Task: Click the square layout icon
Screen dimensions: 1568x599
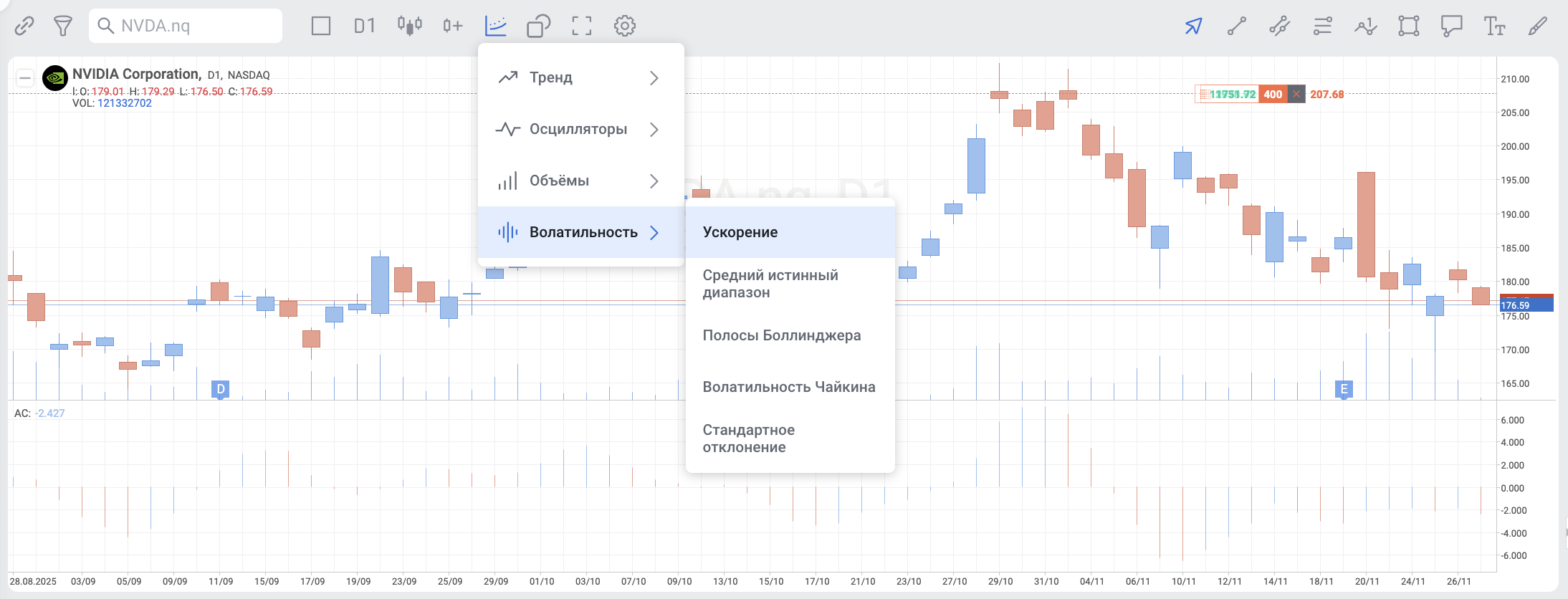Action: coord(321,26)
